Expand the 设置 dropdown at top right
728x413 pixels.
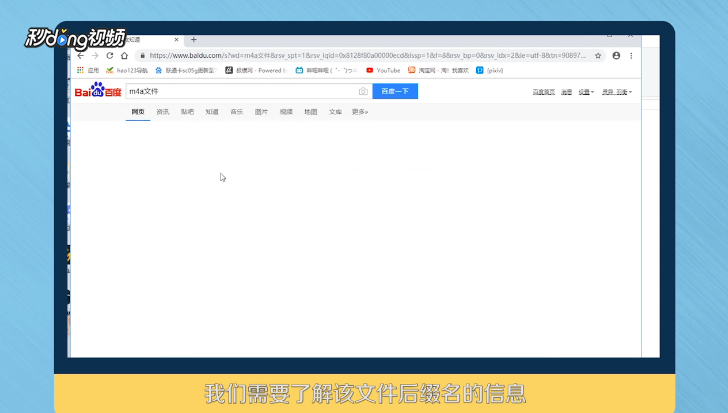click(x=586, y=92)
